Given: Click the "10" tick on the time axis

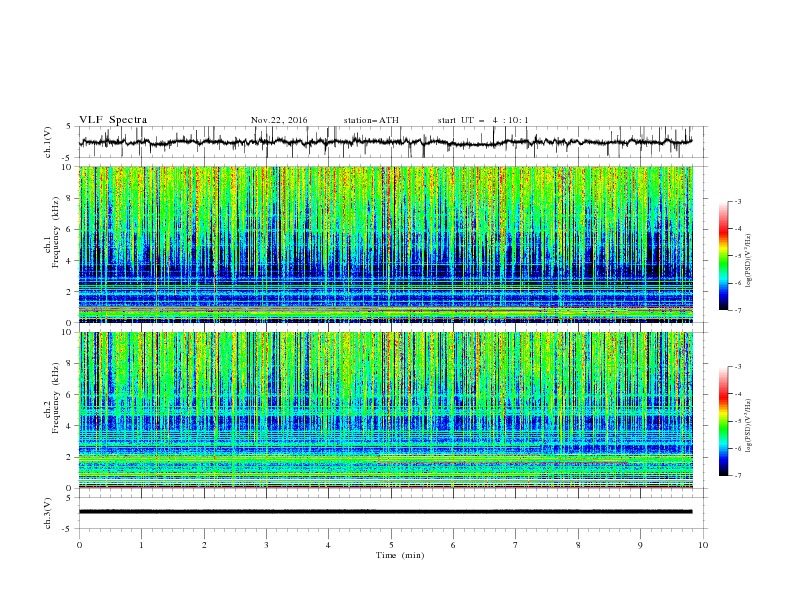Looking at the screenshot, I should (x=703, y=545).
